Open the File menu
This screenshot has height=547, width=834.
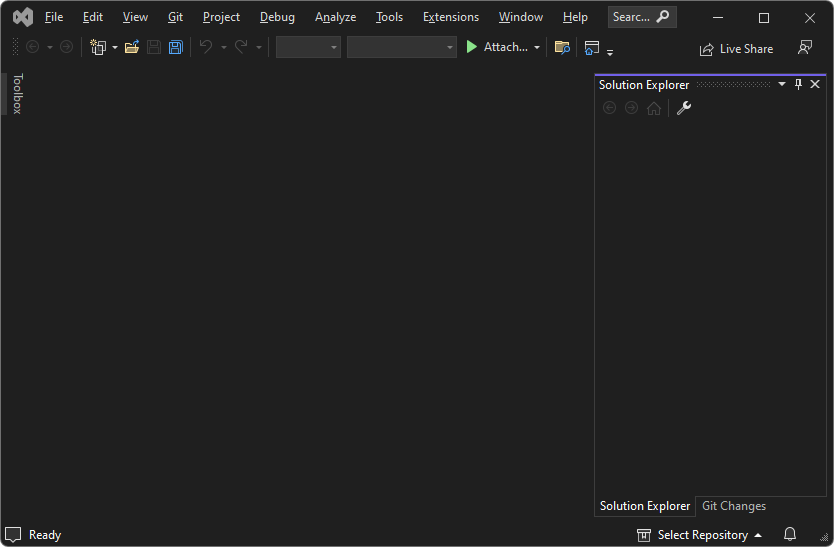pyautogui.click(x=54, y=17)
